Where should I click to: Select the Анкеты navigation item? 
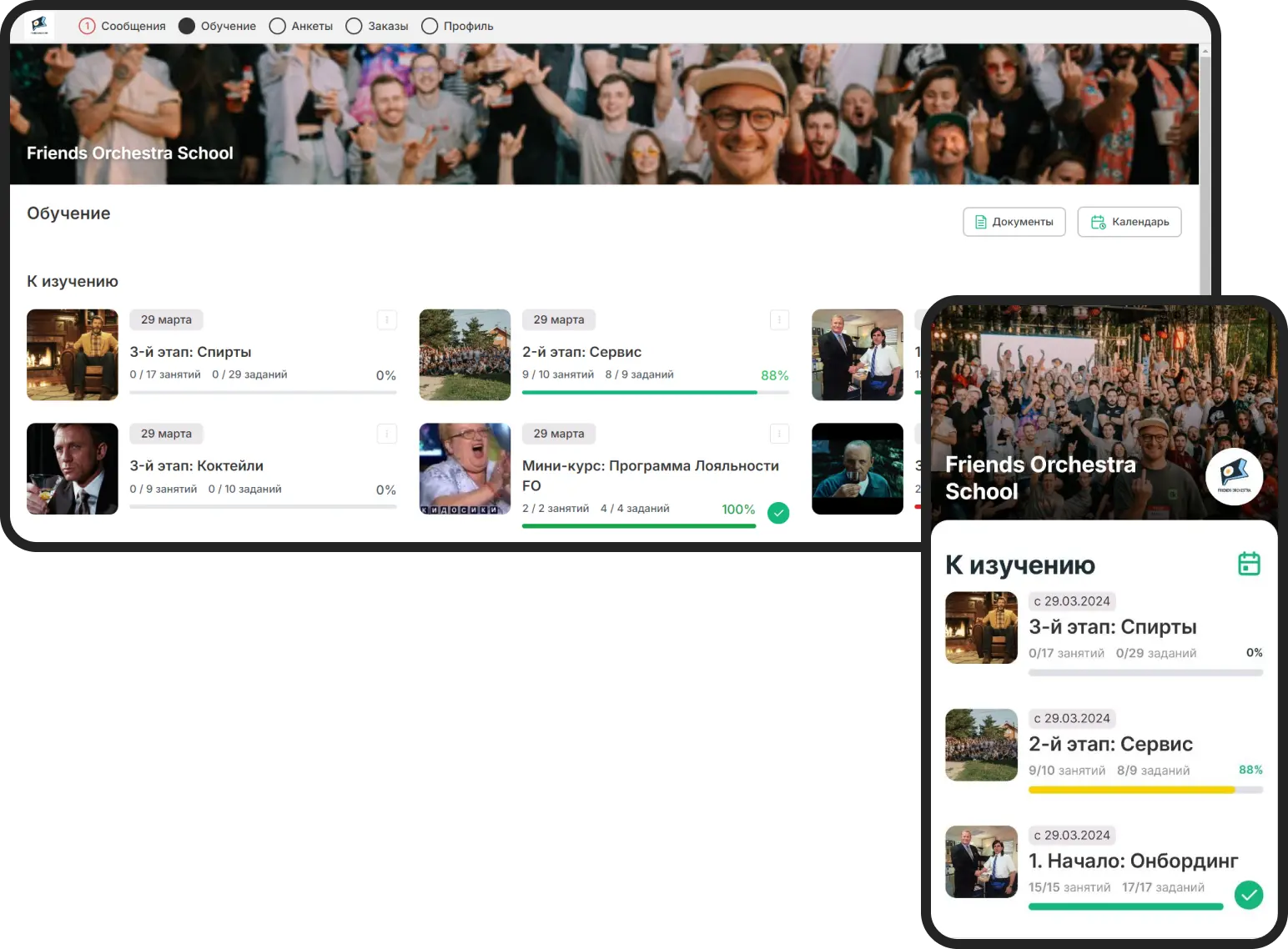tap(301, 26)
